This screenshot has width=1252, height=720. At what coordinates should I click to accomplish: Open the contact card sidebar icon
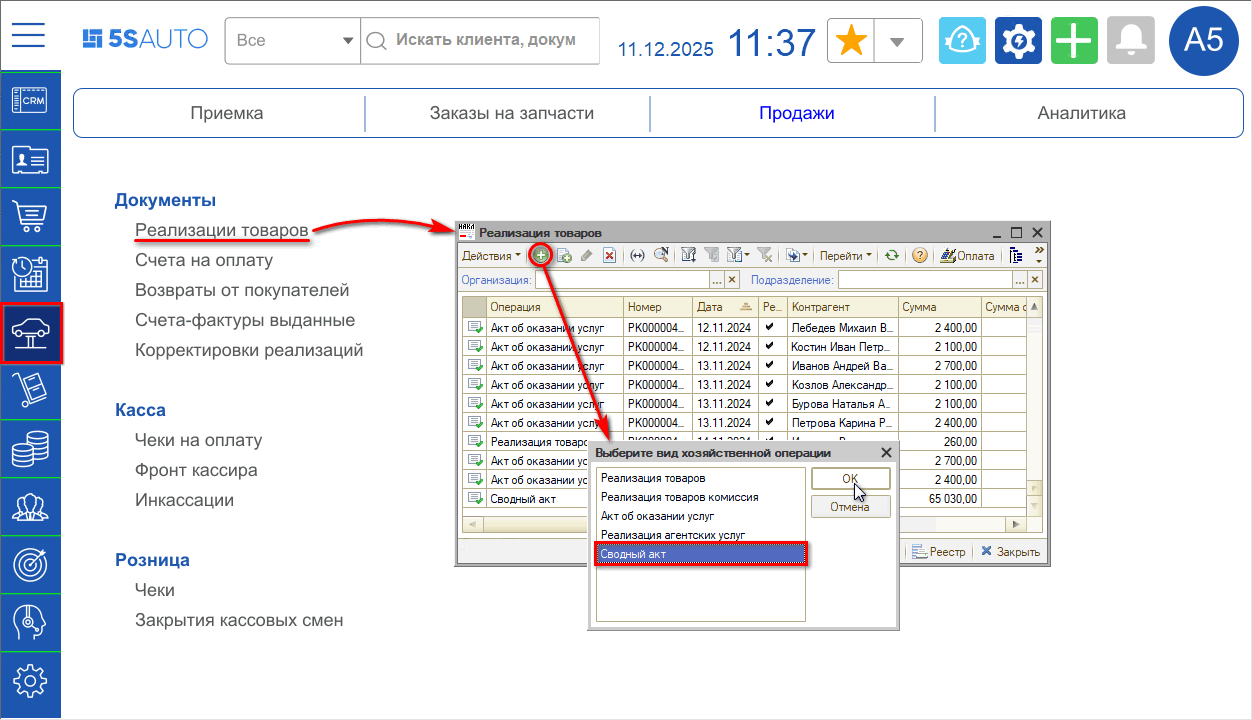[30, 159]
